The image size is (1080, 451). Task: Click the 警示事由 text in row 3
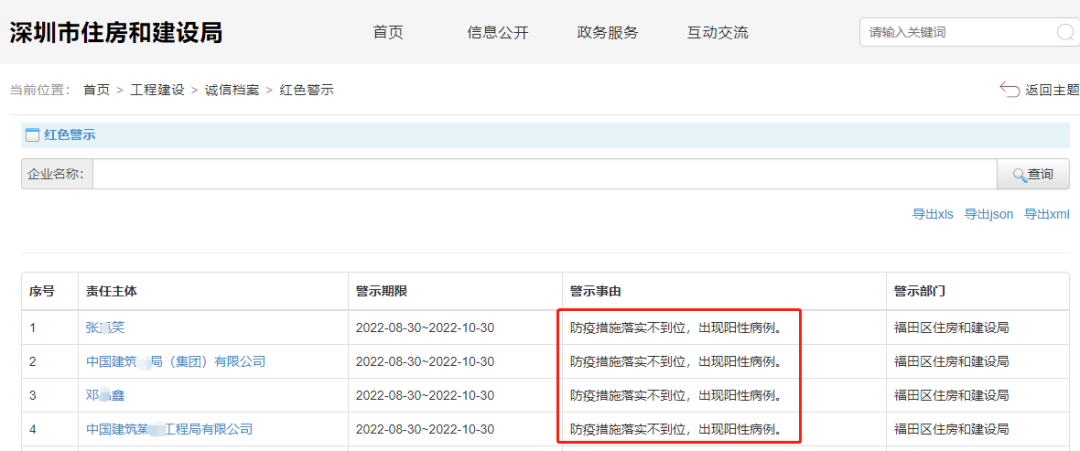(x=678, y=395)
